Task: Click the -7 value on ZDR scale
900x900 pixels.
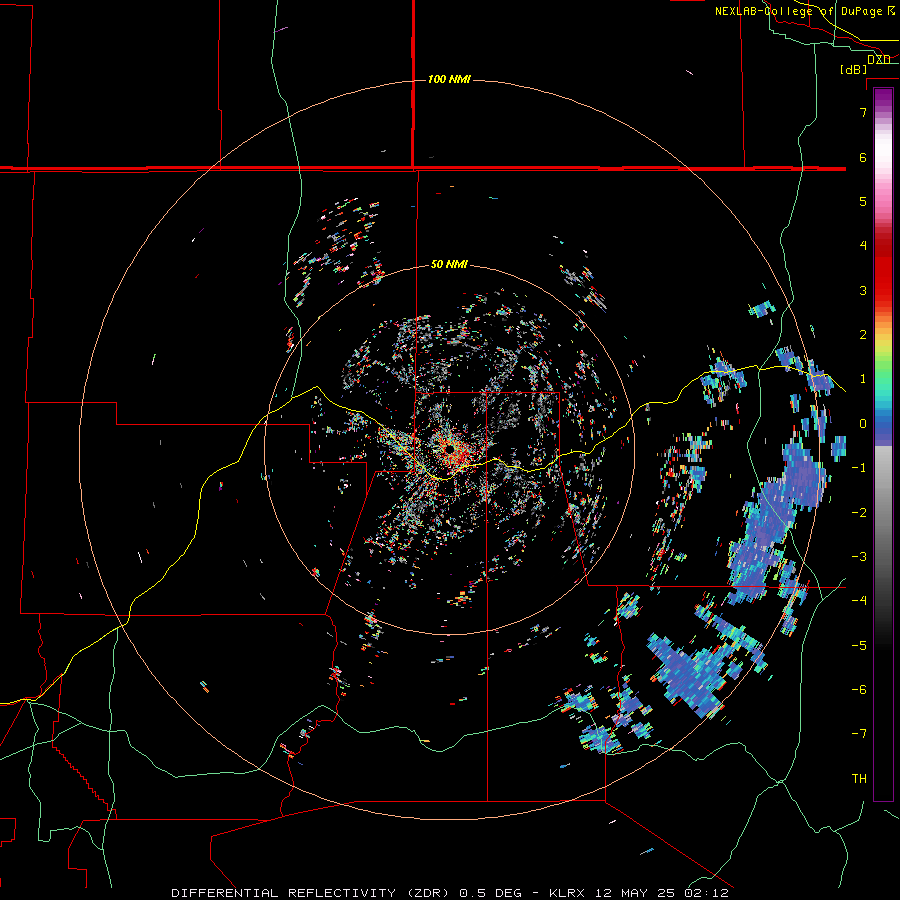Action: 859,734
